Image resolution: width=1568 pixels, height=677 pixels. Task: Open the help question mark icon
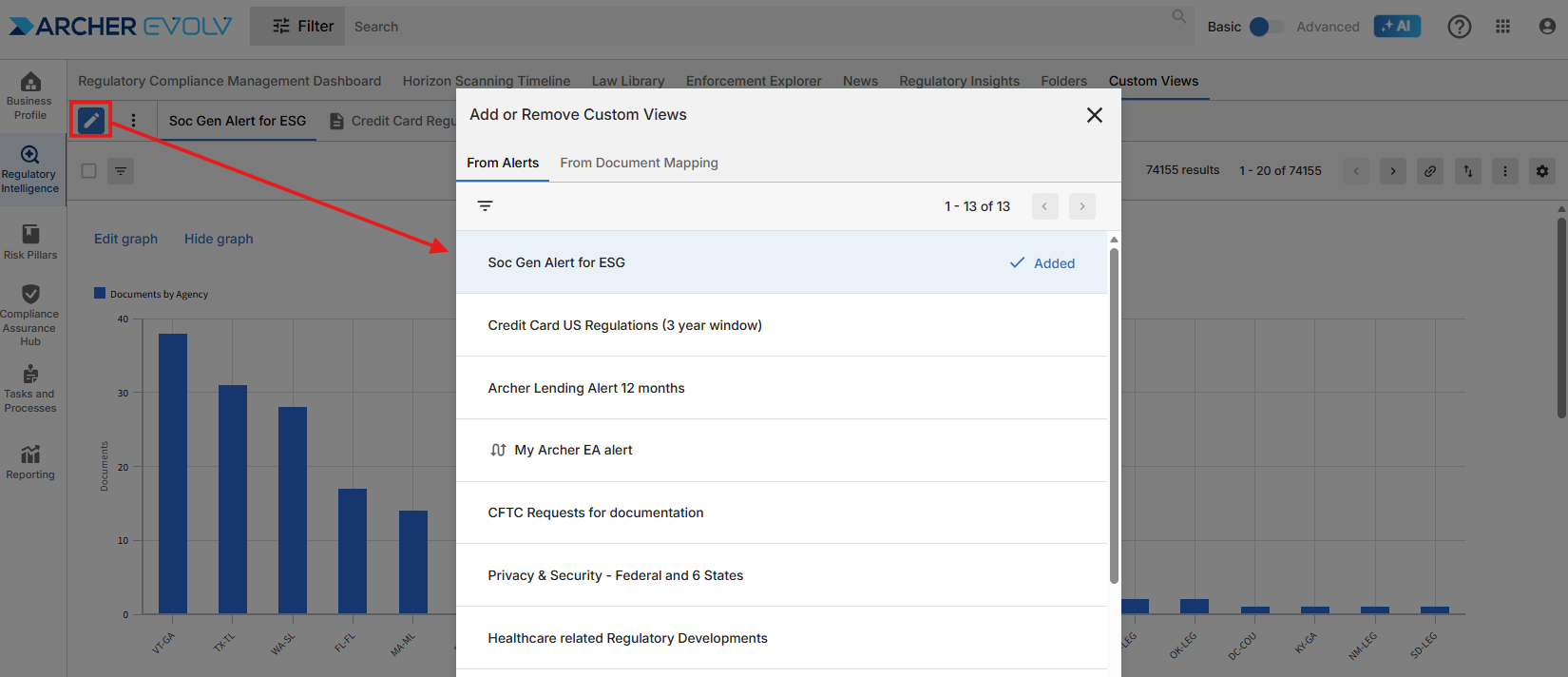click(x=1459, y=27)
